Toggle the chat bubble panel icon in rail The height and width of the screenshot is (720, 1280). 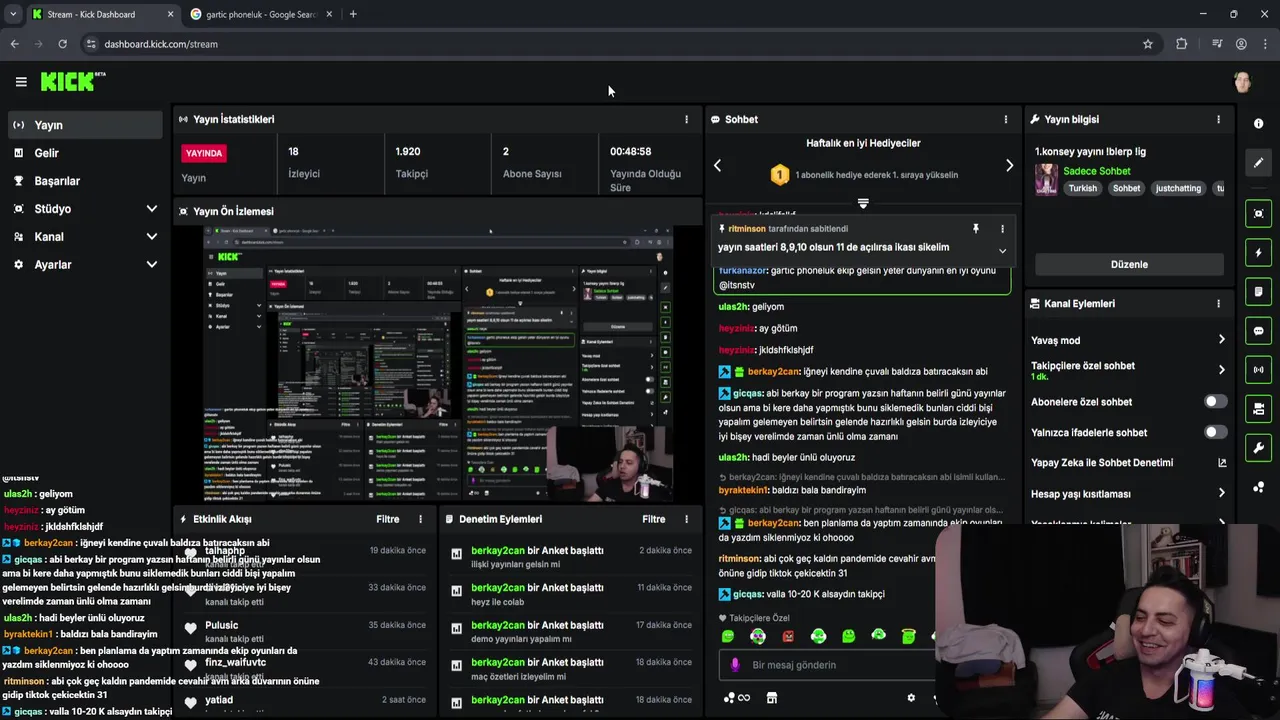tap(1258, 331)
